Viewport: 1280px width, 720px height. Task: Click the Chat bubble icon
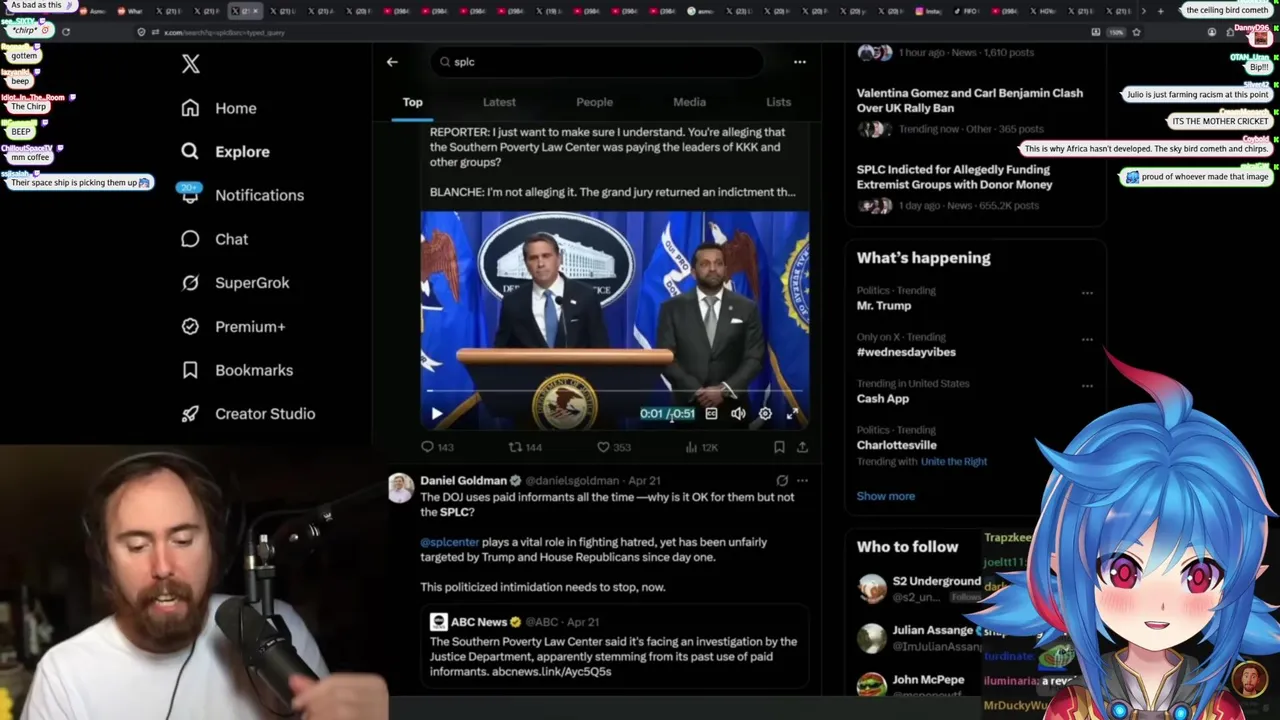pos(190,239)
